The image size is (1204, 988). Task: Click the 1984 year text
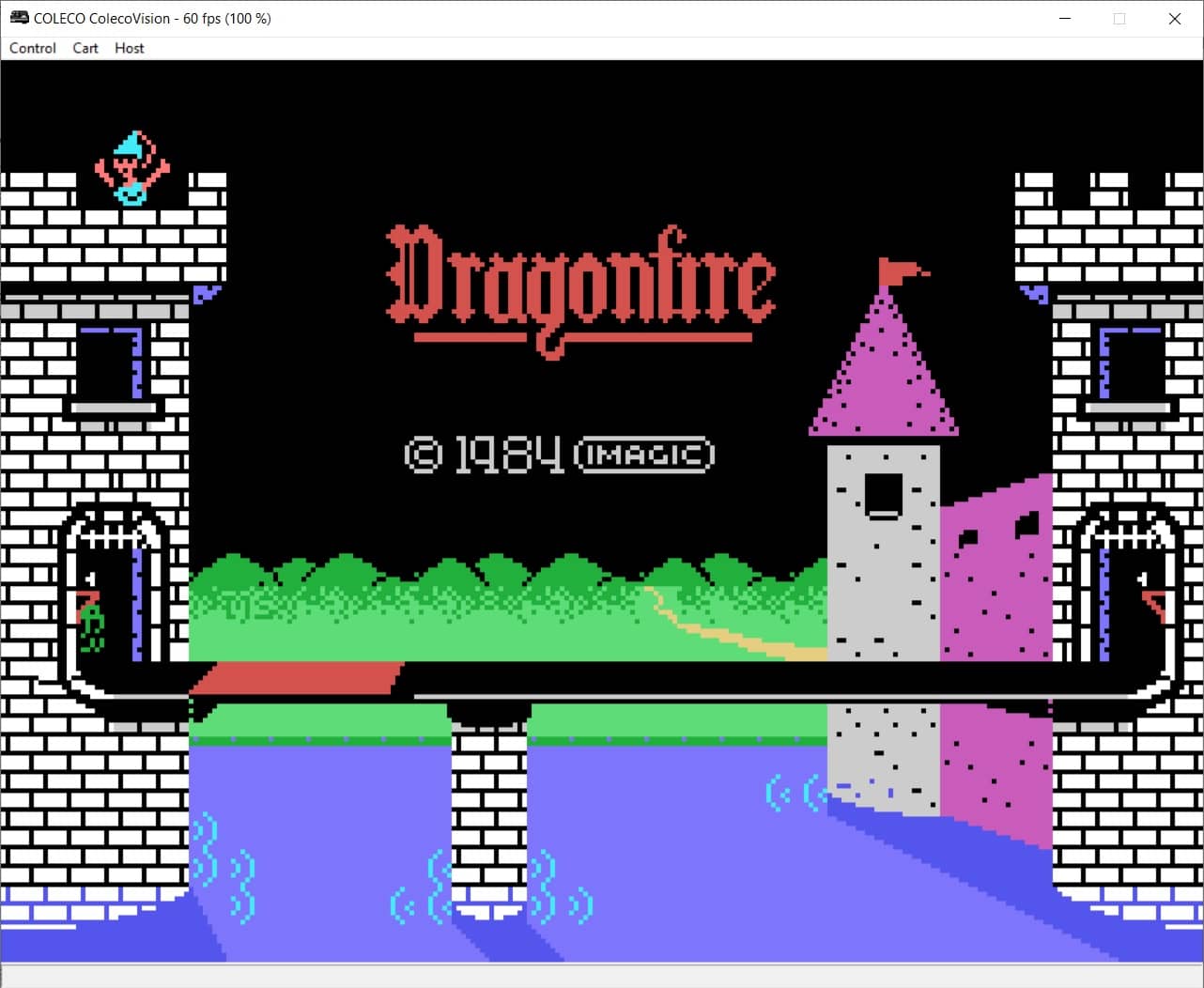[509, 455]
